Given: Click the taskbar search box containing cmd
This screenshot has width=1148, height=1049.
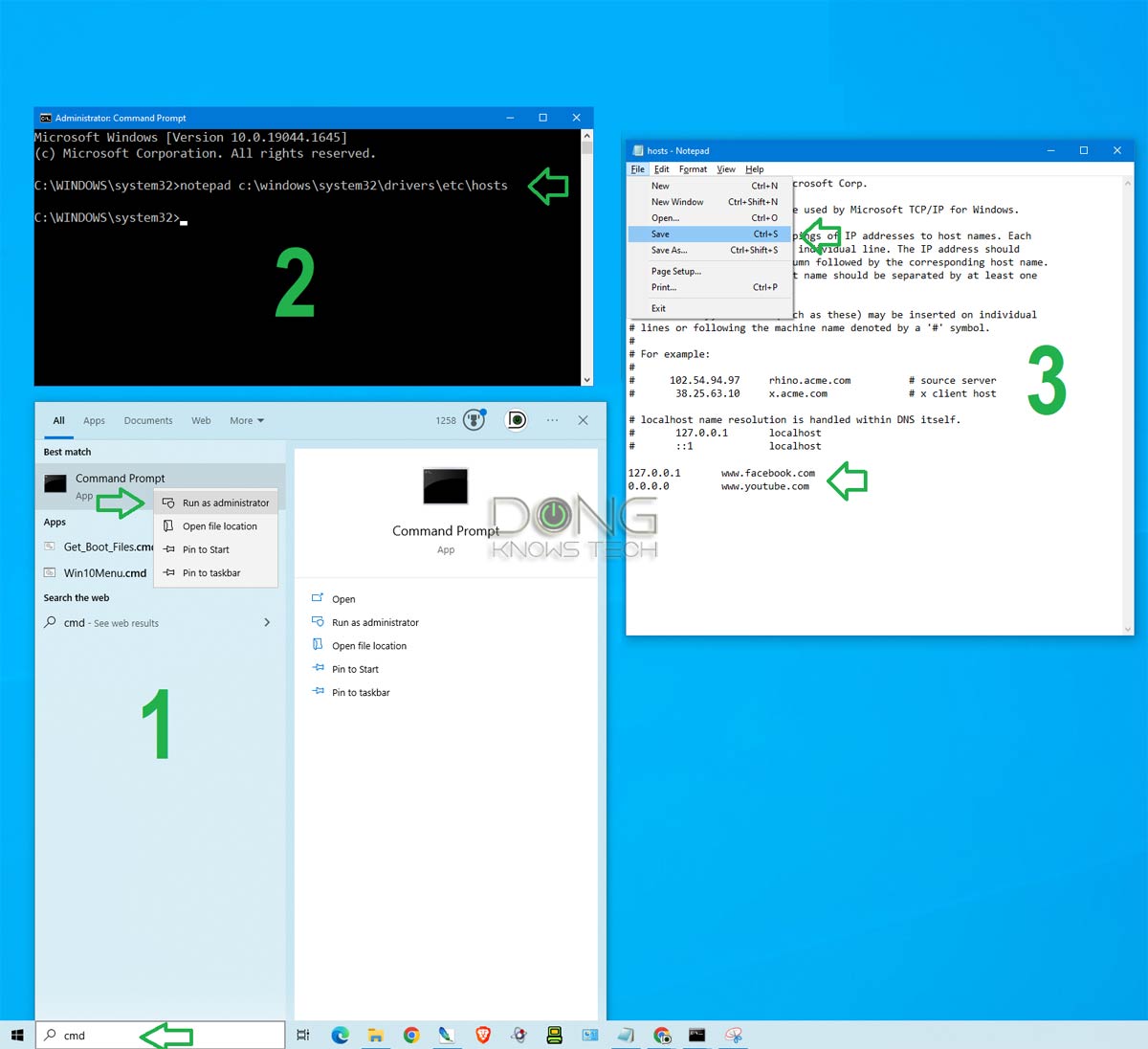Looking at the screenshot, I should click(x=161, y=1035).
